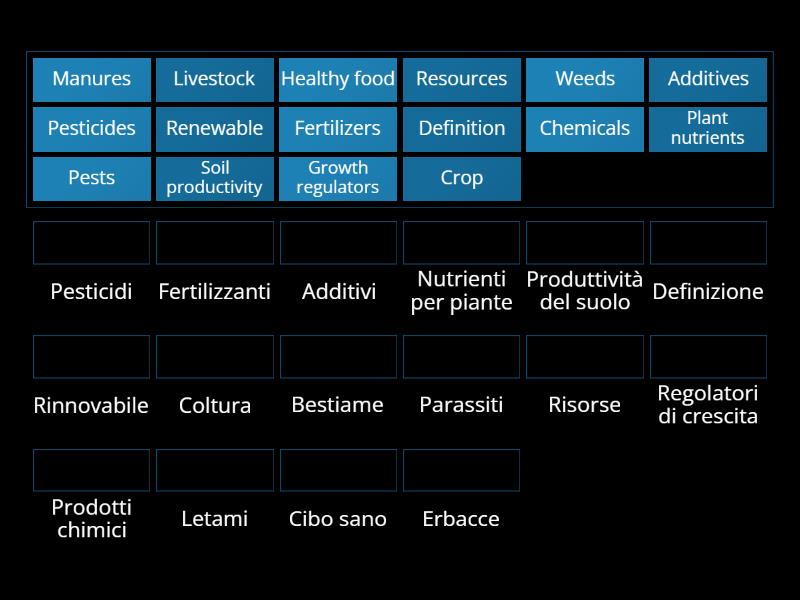Image resolution: width=800 pixels, height=600 pixels.
Task: Select the Additives word tile
Action: tap(707, 79)
